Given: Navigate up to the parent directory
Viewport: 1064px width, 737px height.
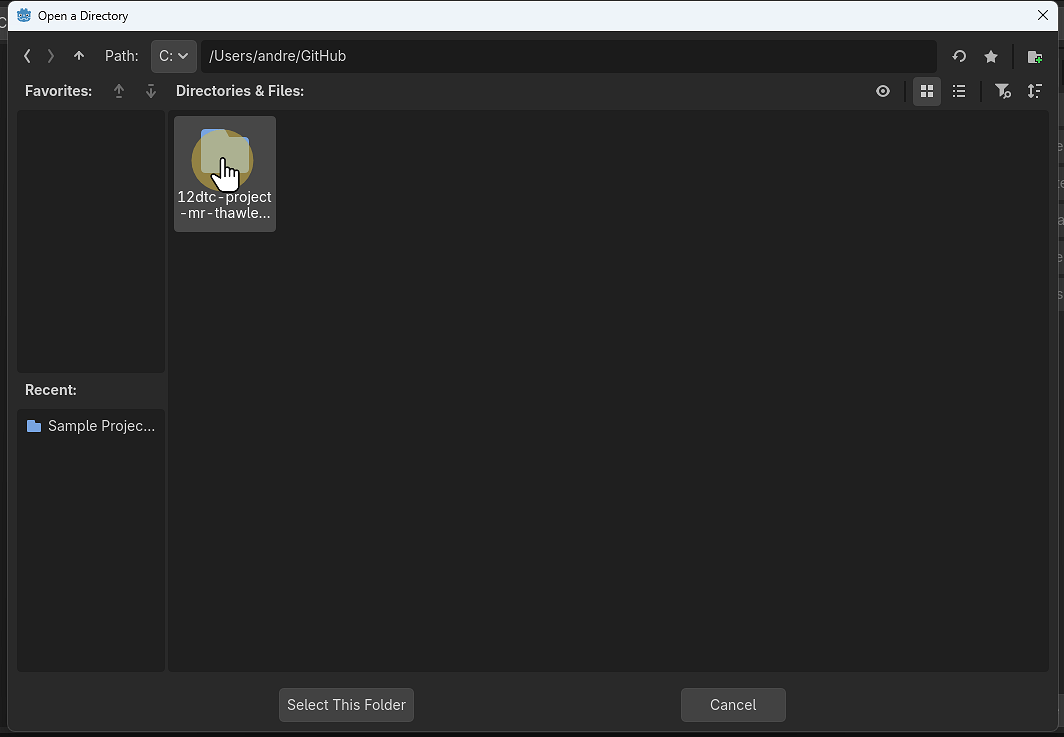Looking at the screenshot, I should pyautogui.click(x=79, y=56).
